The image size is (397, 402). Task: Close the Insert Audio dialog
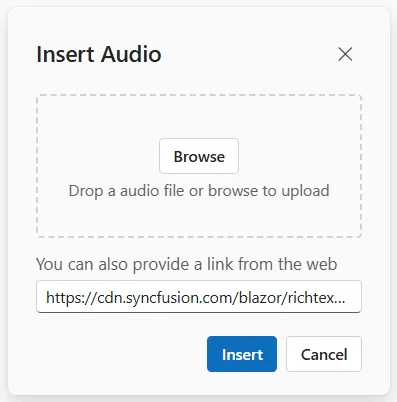tap(345, 54)
